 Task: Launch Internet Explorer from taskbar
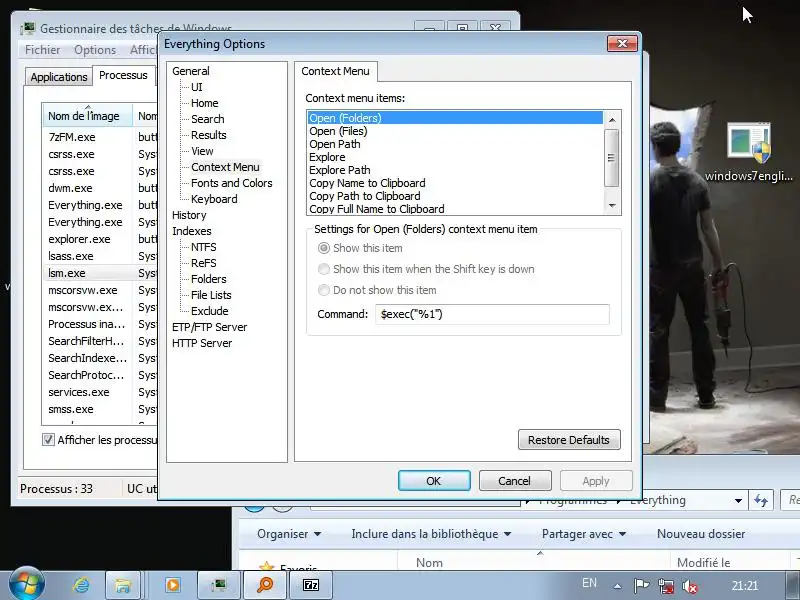(x=81, y=585)
